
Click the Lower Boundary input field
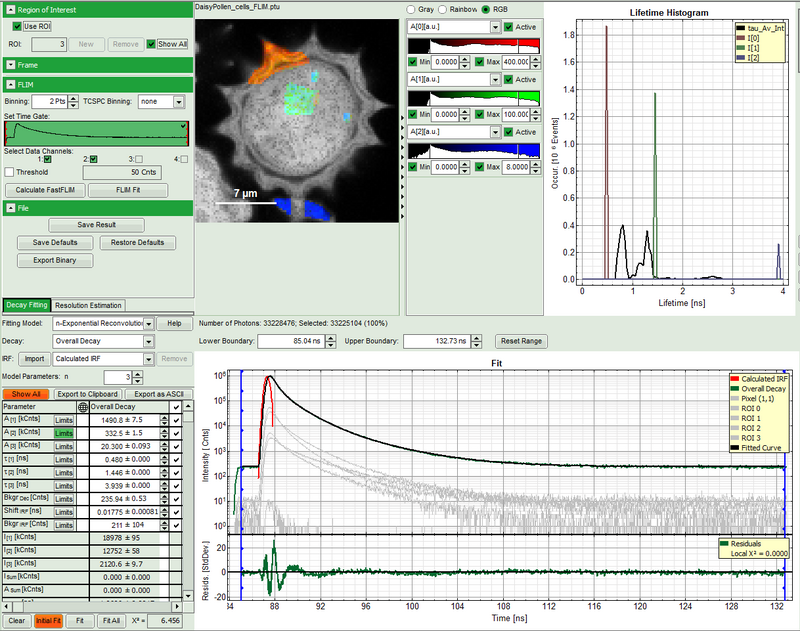point(292,342)
